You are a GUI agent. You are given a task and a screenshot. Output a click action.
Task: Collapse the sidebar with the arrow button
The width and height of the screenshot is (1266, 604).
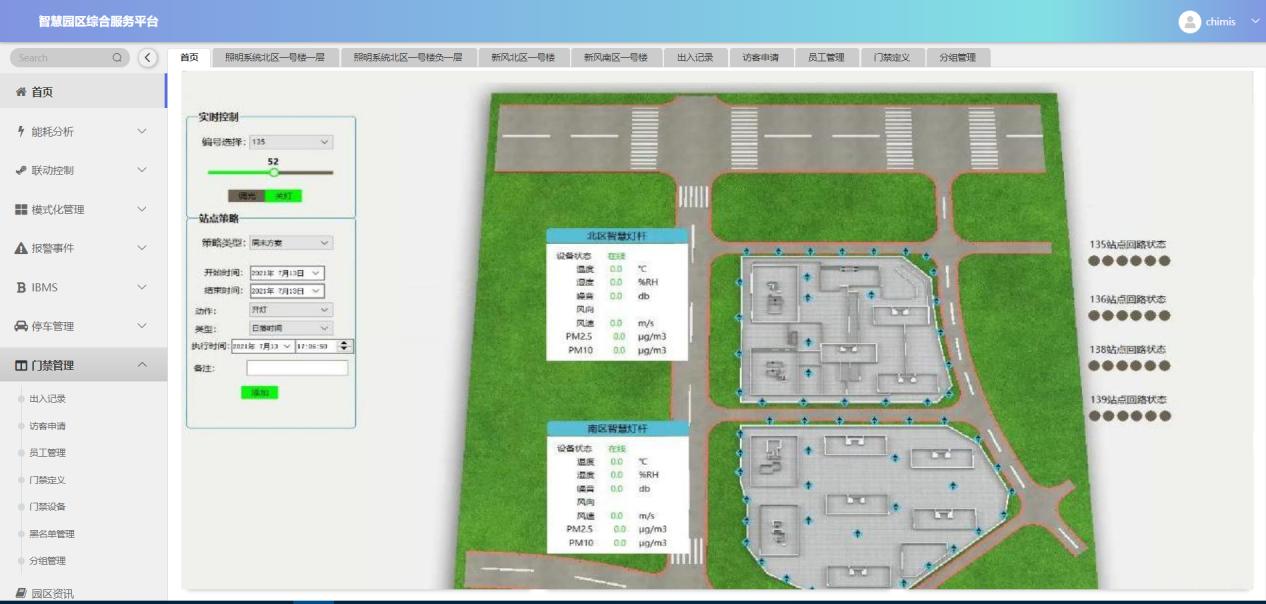click(148, 58)
